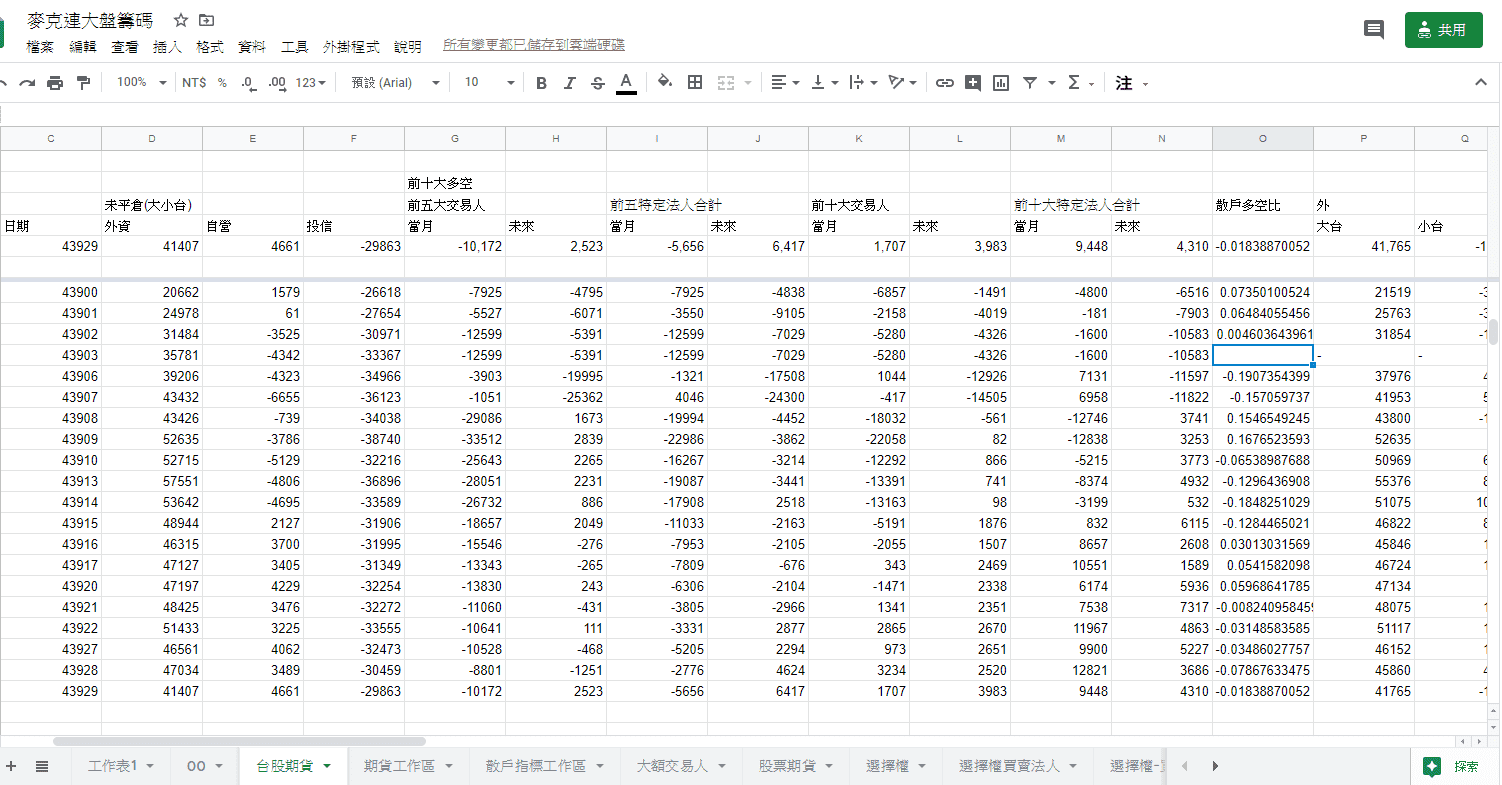The width and height of the screenshot is (1502, 785).
Task: Click the fill color paint bucket
Action: (x=665, y=83)
